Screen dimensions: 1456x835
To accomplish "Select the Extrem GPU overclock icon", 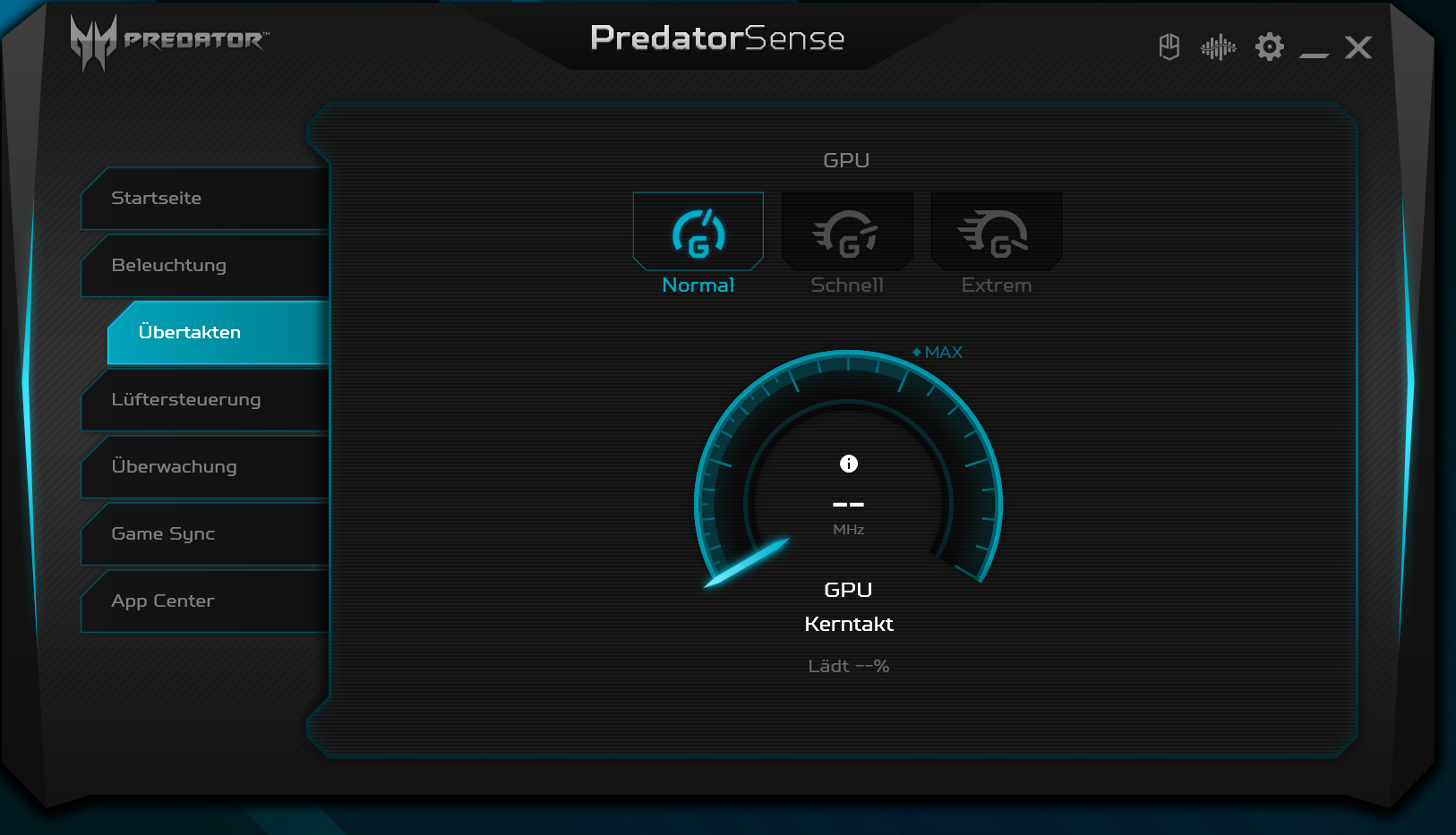I will point(997,231).
